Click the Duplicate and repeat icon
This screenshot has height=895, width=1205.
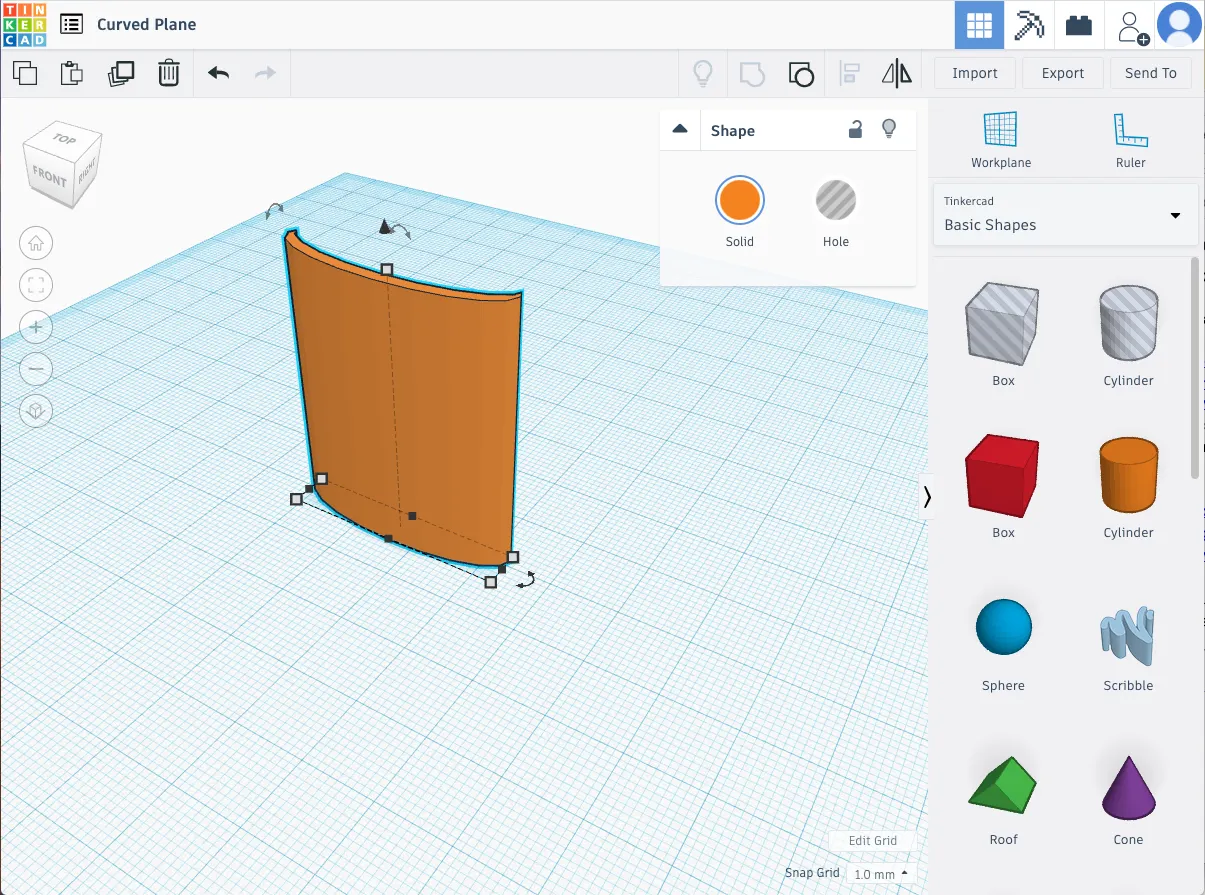click(121, 73)
